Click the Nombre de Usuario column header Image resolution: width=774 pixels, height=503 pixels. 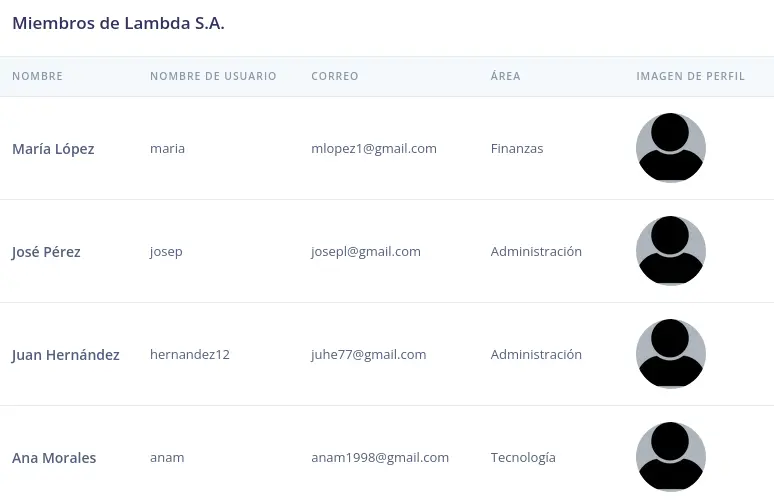tap(213, 76)
